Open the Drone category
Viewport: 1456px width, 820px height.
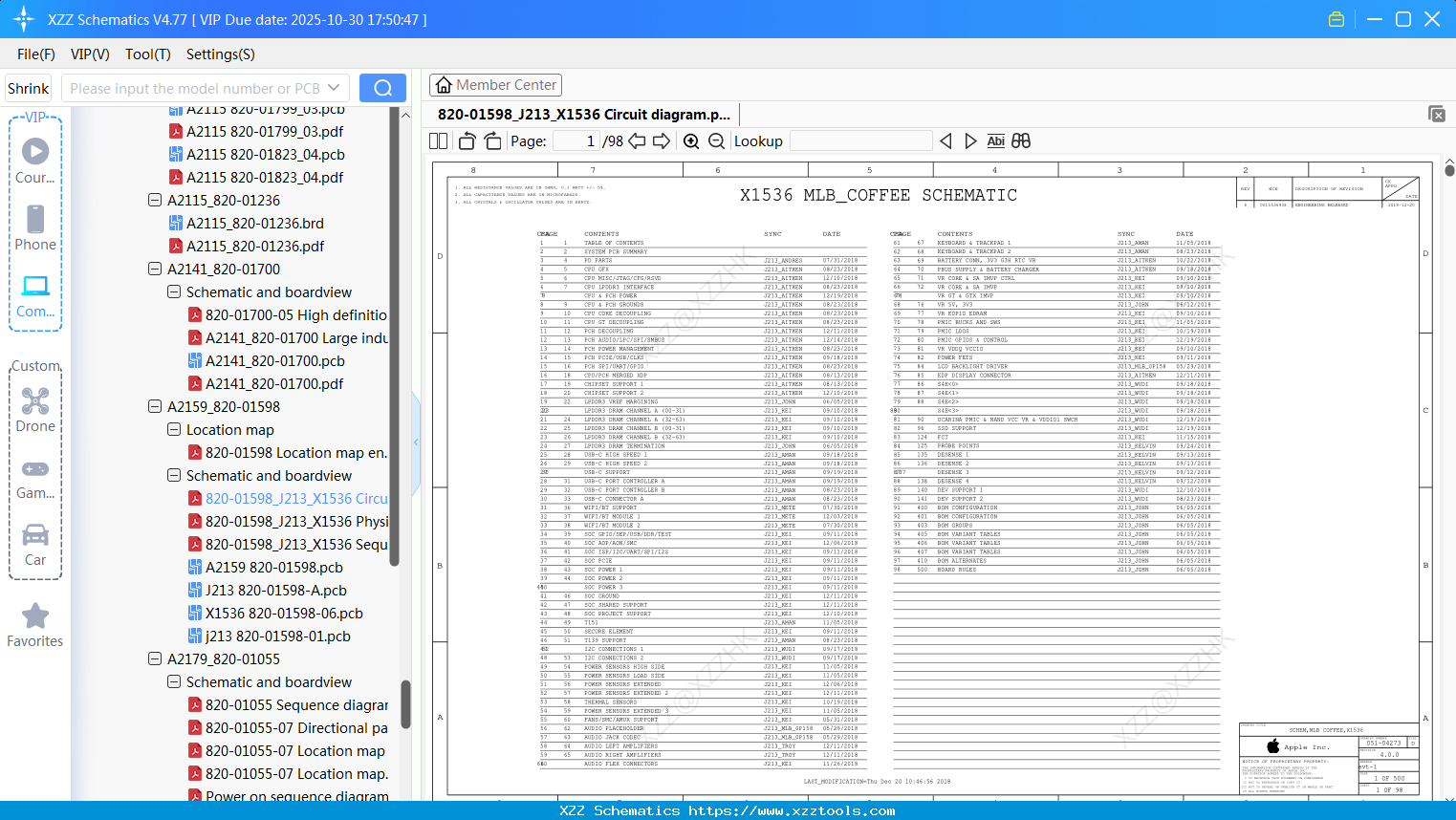tap(35, 410)
